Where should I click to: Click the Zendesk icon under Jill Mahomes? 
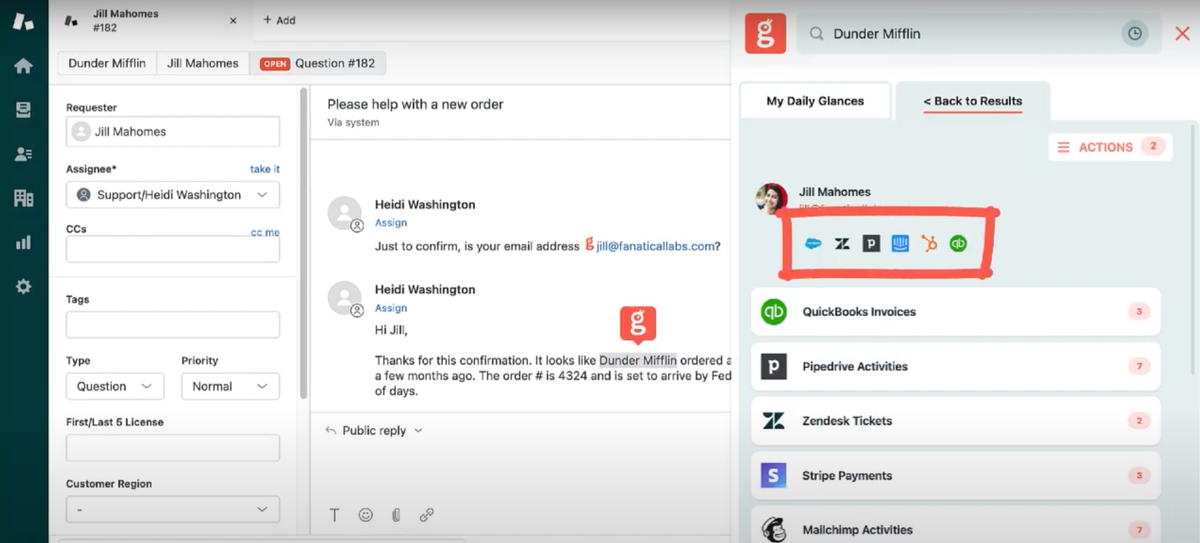coord(842,243)
